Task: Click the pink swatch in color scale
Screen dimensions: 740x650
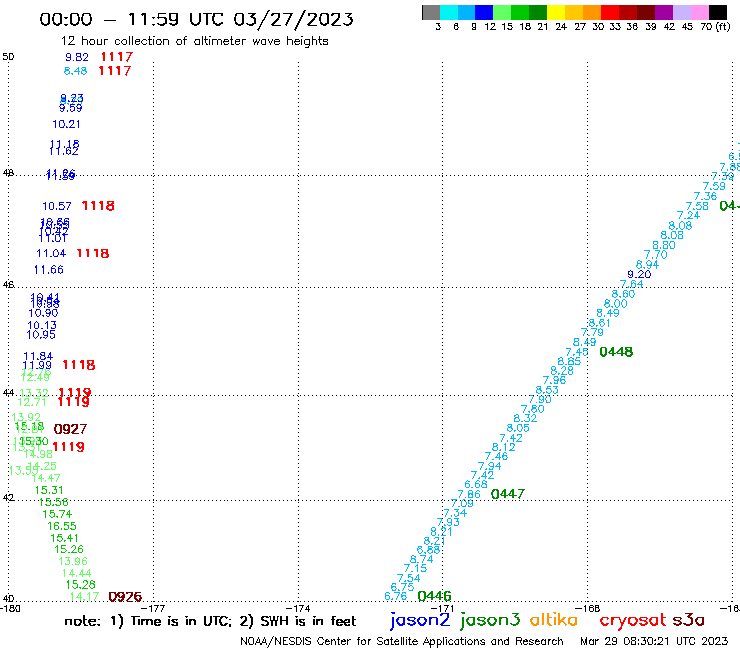Action: [x=700, y=12]
